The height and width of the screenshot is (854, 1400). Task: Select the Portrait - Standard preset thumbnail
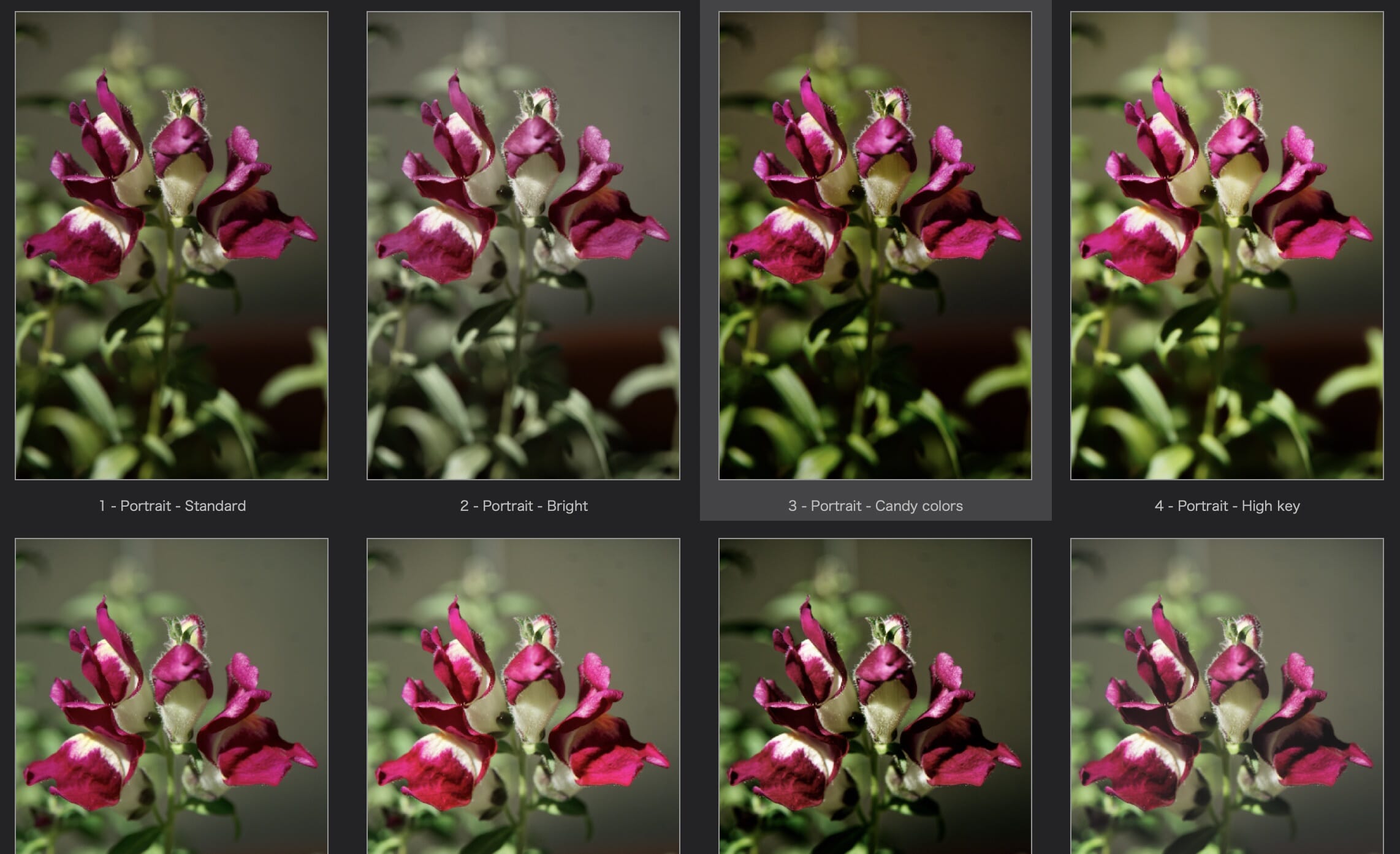pos(172,246)
